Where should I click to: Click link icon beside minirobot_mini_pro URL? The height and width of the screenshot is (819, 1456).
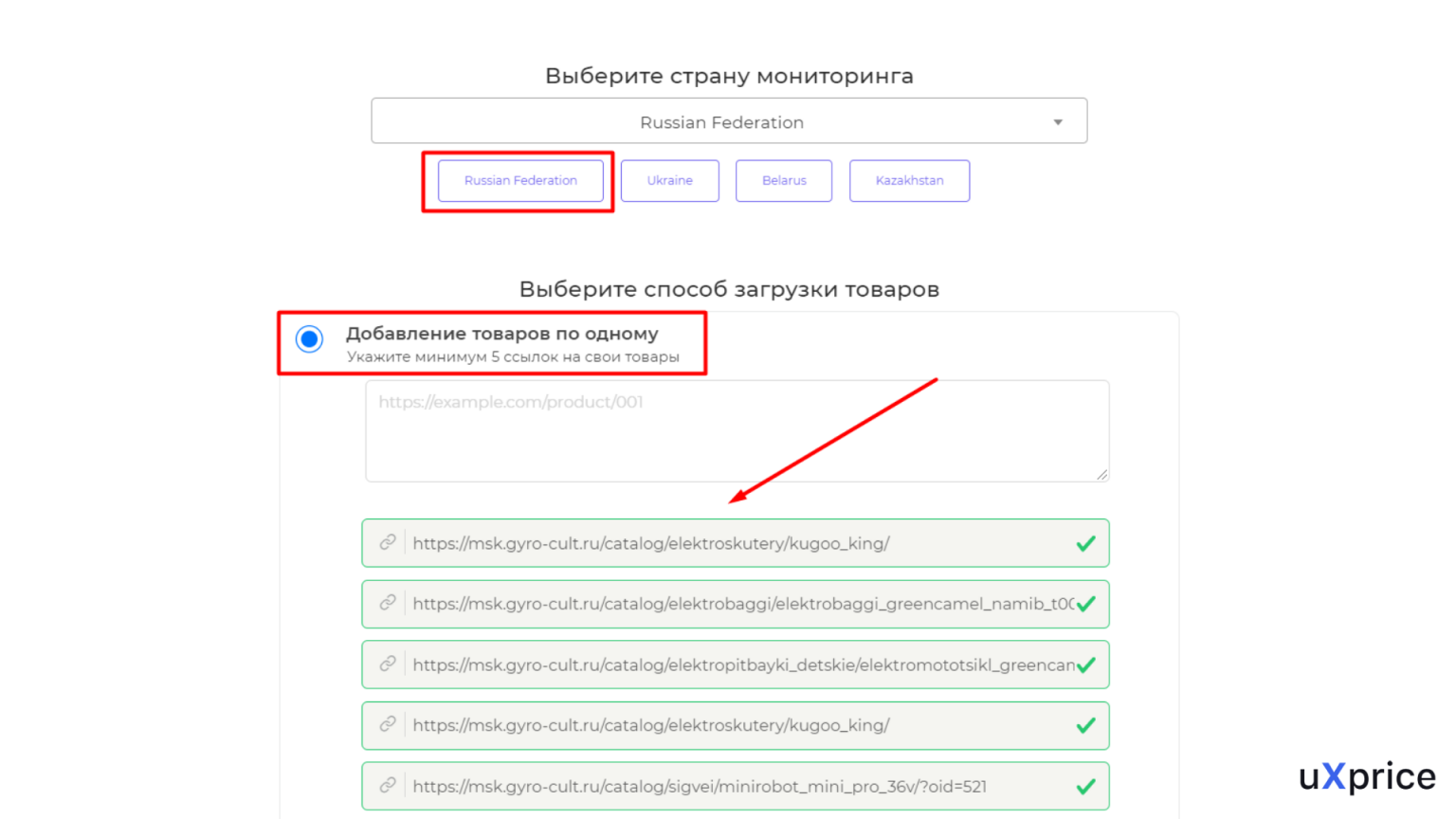coord(388,785)
